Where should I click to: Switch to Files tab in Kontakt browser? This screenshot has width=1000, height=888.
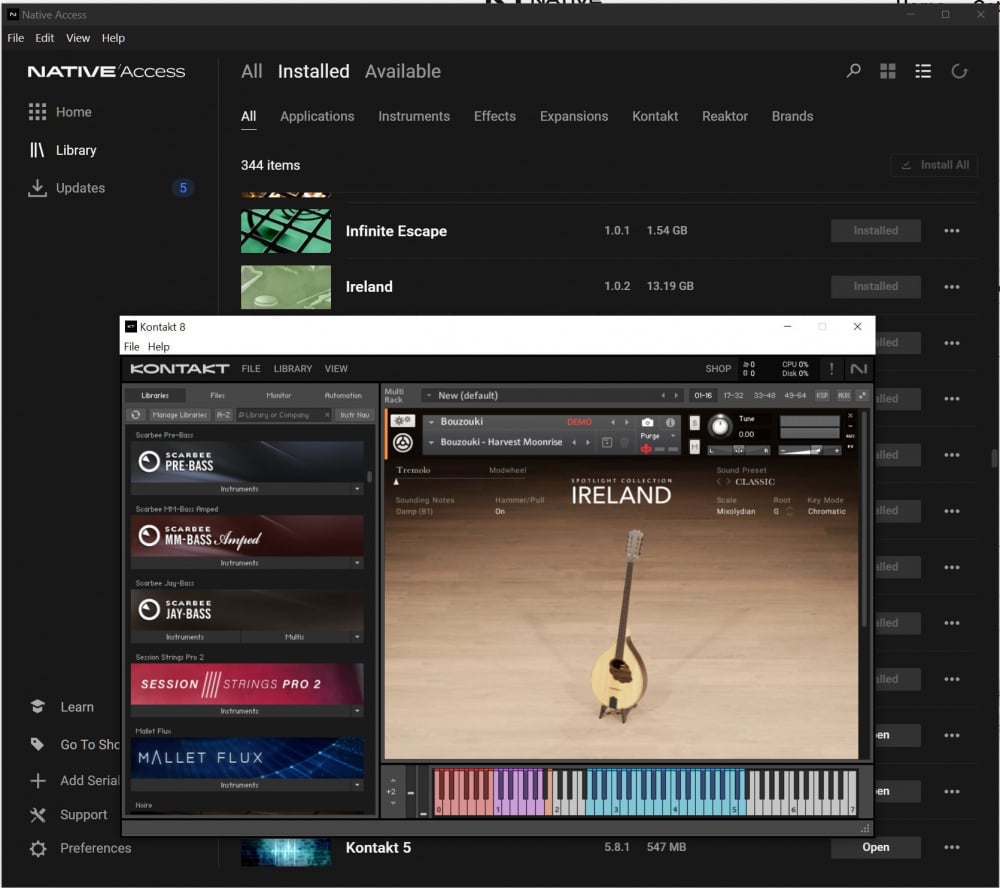[x=217, y=396]
